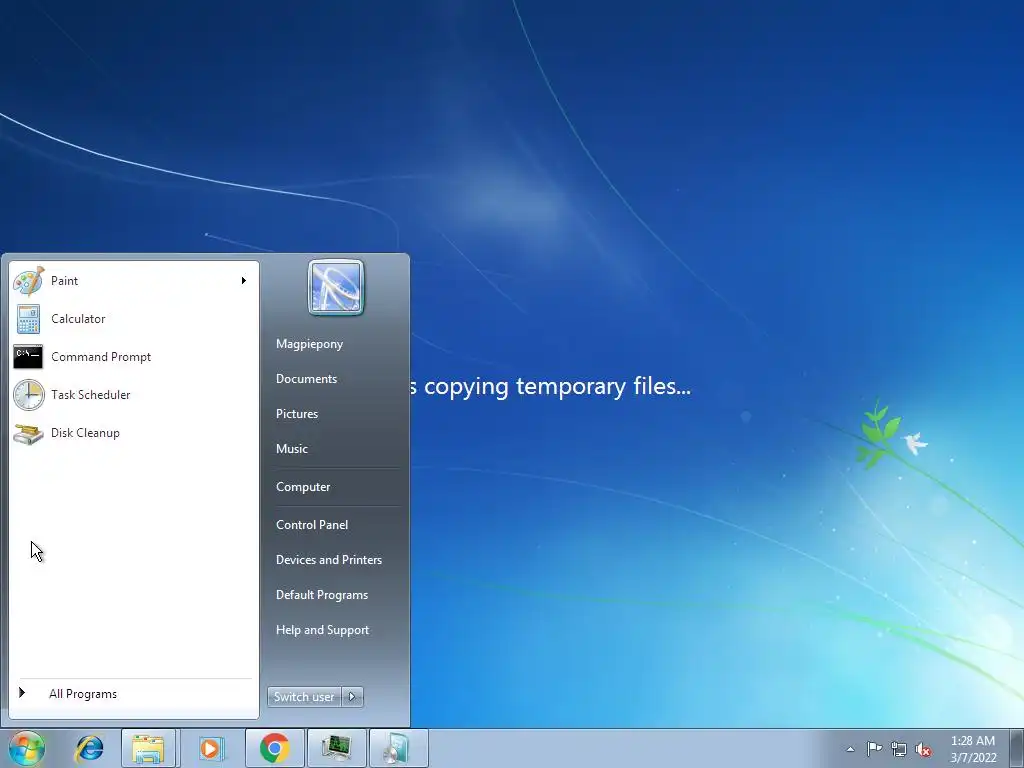This screenshot has width=1024, height=768.
Task: Launch the Calculator icon
Action: tap(28, 319)
